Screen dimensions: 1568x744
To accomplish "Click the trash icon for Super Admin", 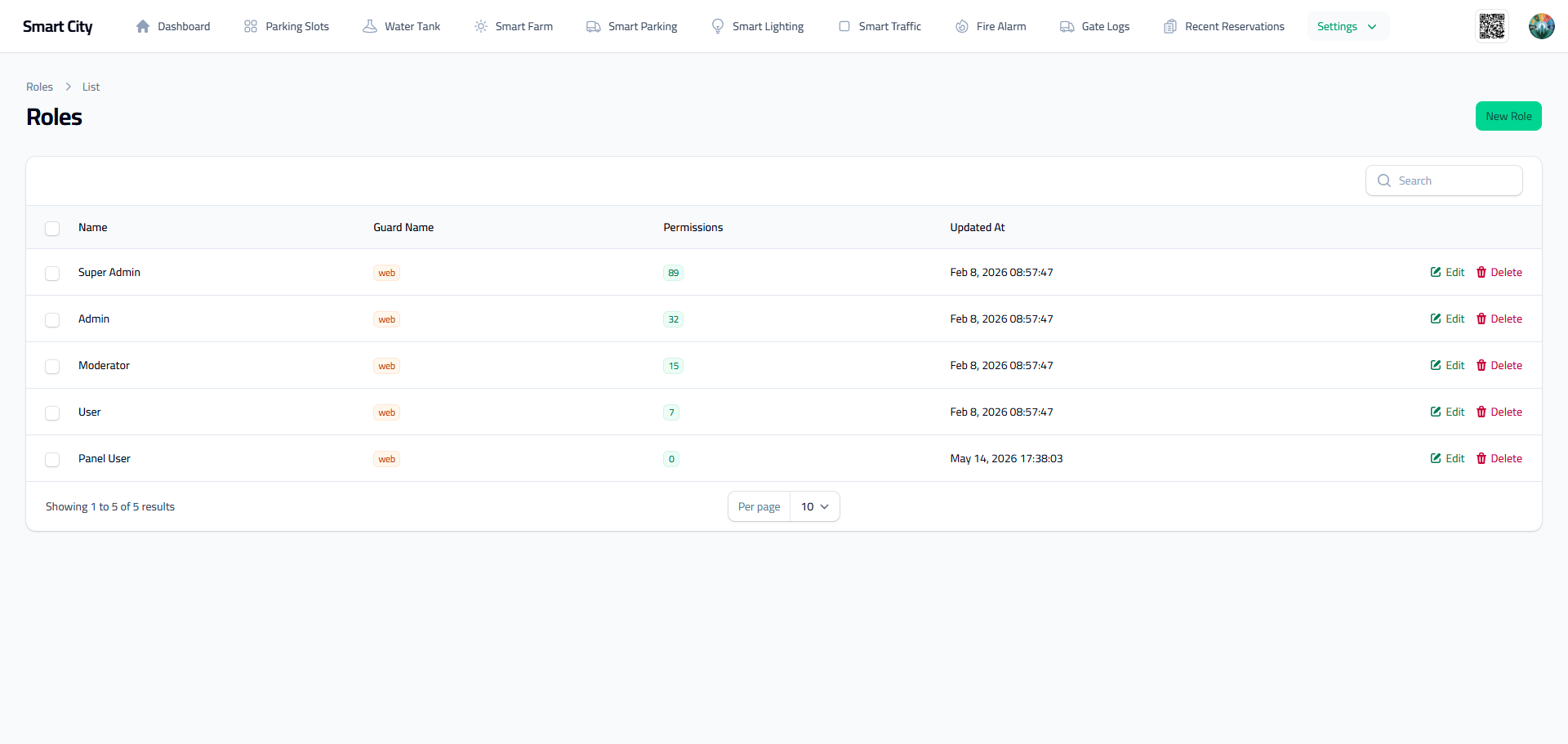I will [1481, 272].
